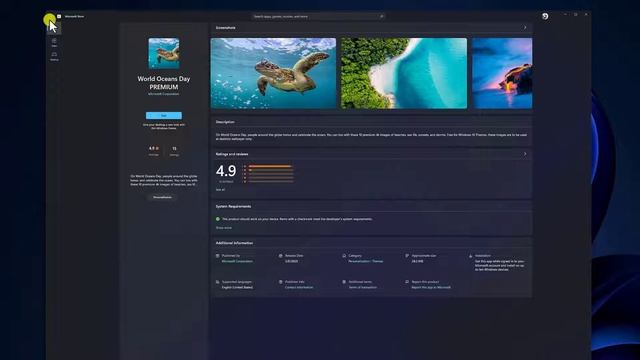Open the aerial beach screenshot thumbnail

[x=404, y=73]
